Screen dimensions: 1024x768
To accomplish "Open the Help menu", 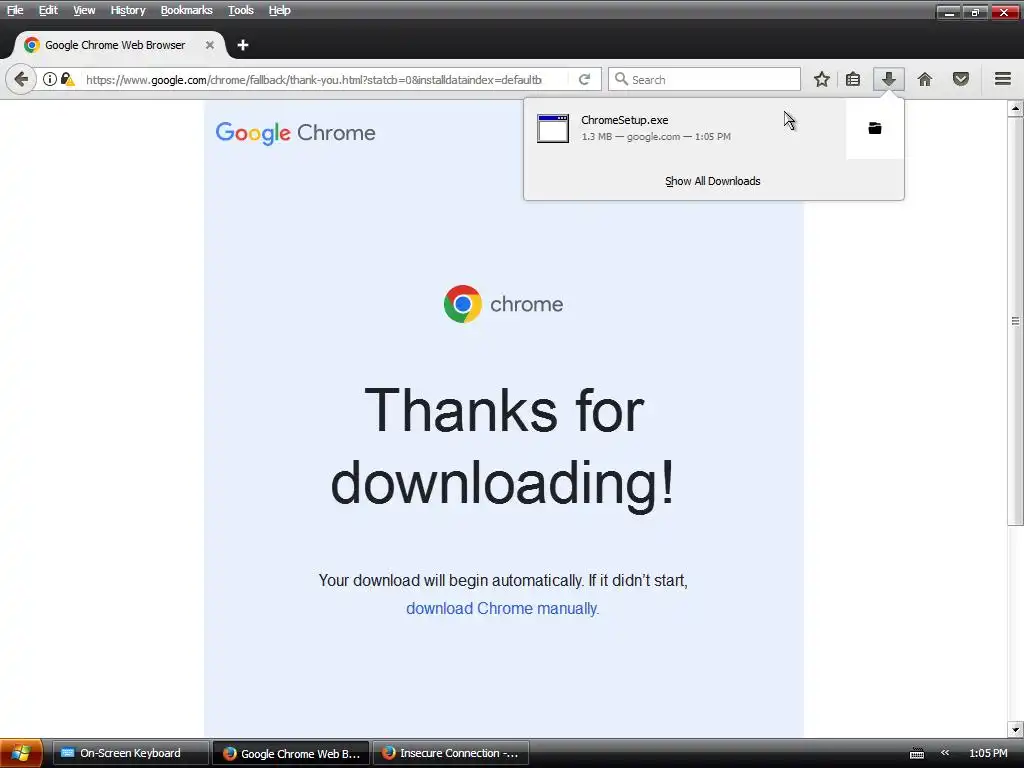I will (280, 10).
